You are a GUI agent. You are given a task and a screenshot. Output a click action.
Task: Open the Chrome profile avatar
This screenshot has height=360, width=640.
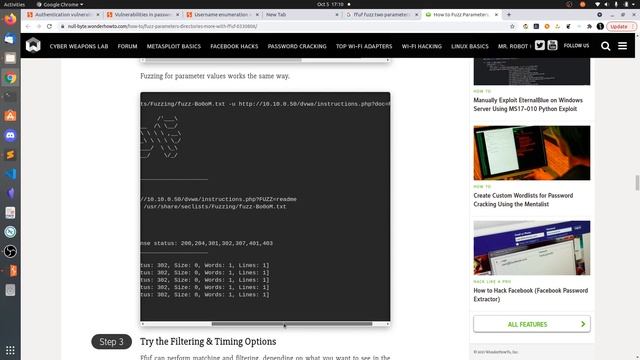(x=600, y=26)
